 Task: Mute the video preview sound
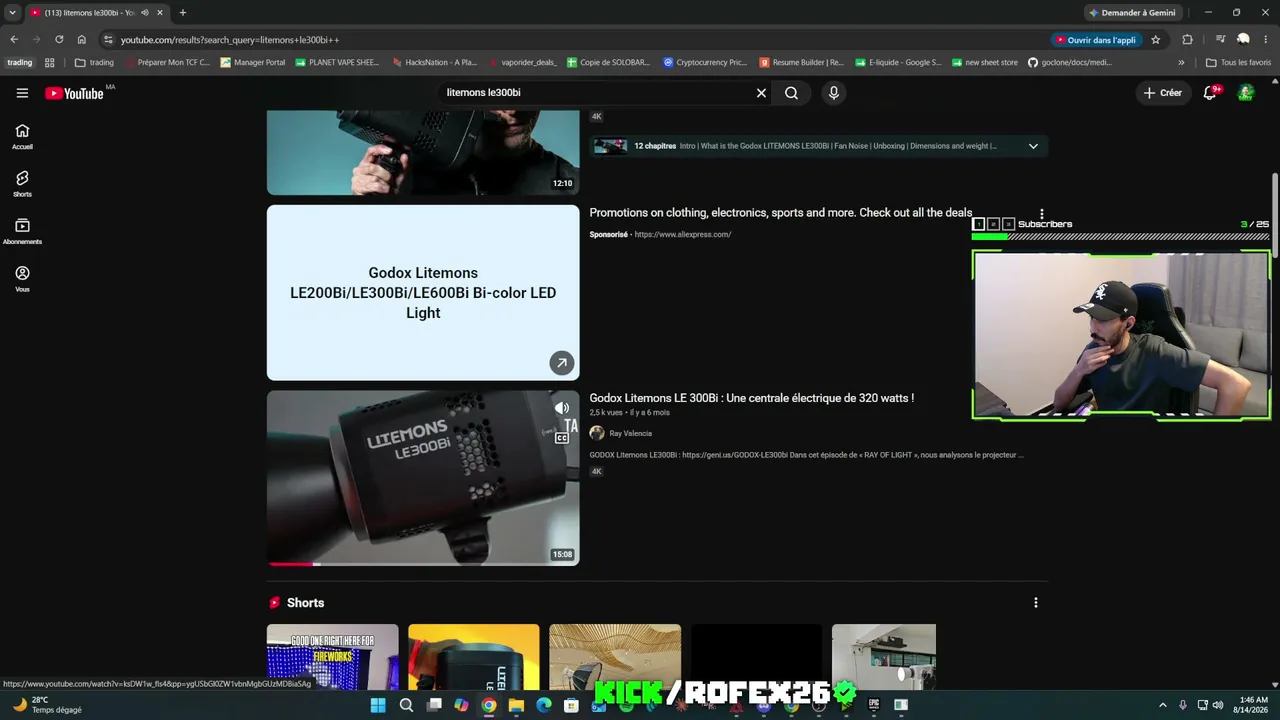[562, 408]
